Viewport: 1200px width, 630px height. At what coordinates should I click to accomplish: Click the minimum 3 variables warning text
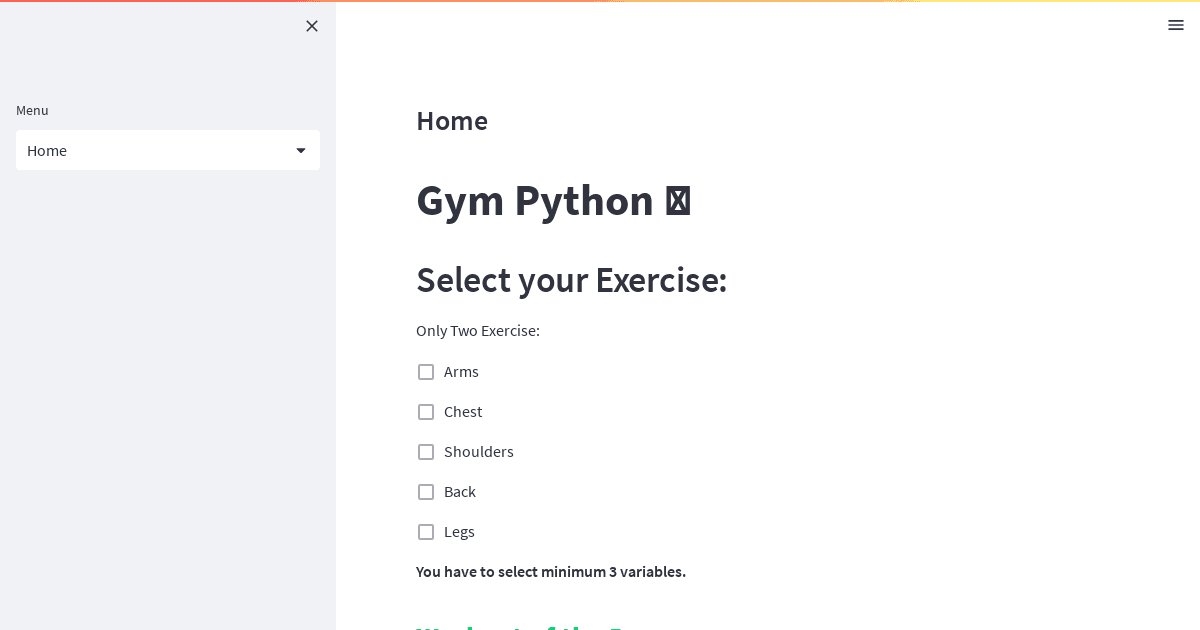(x=551, y=572)
